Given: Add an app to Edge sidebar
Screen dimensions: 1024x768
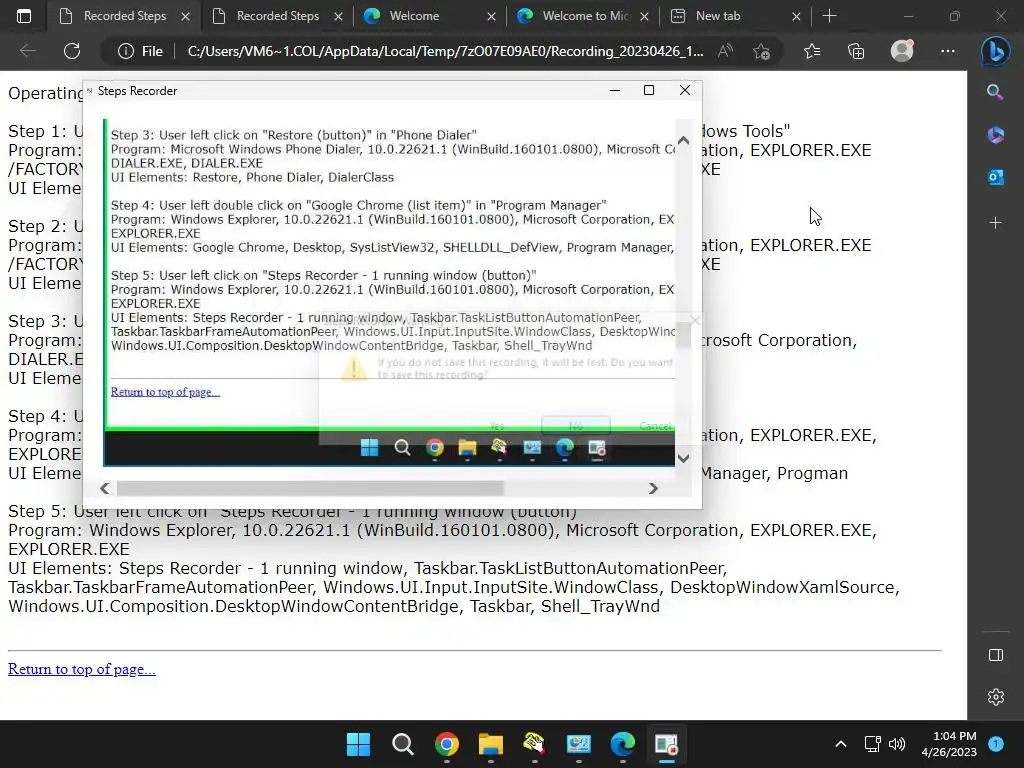Looking at the screenshot, I should (995, 223).
